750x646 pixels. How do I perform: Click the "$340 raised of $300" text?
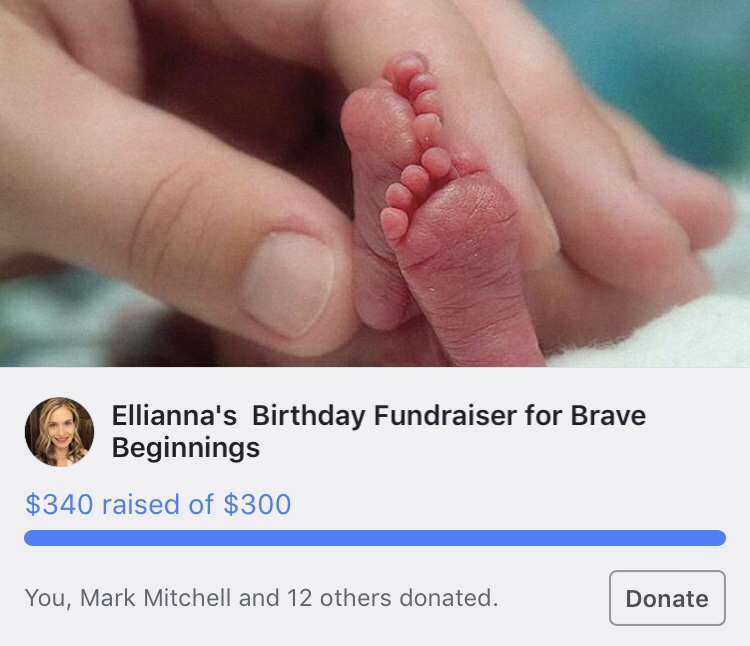point(158,504)
